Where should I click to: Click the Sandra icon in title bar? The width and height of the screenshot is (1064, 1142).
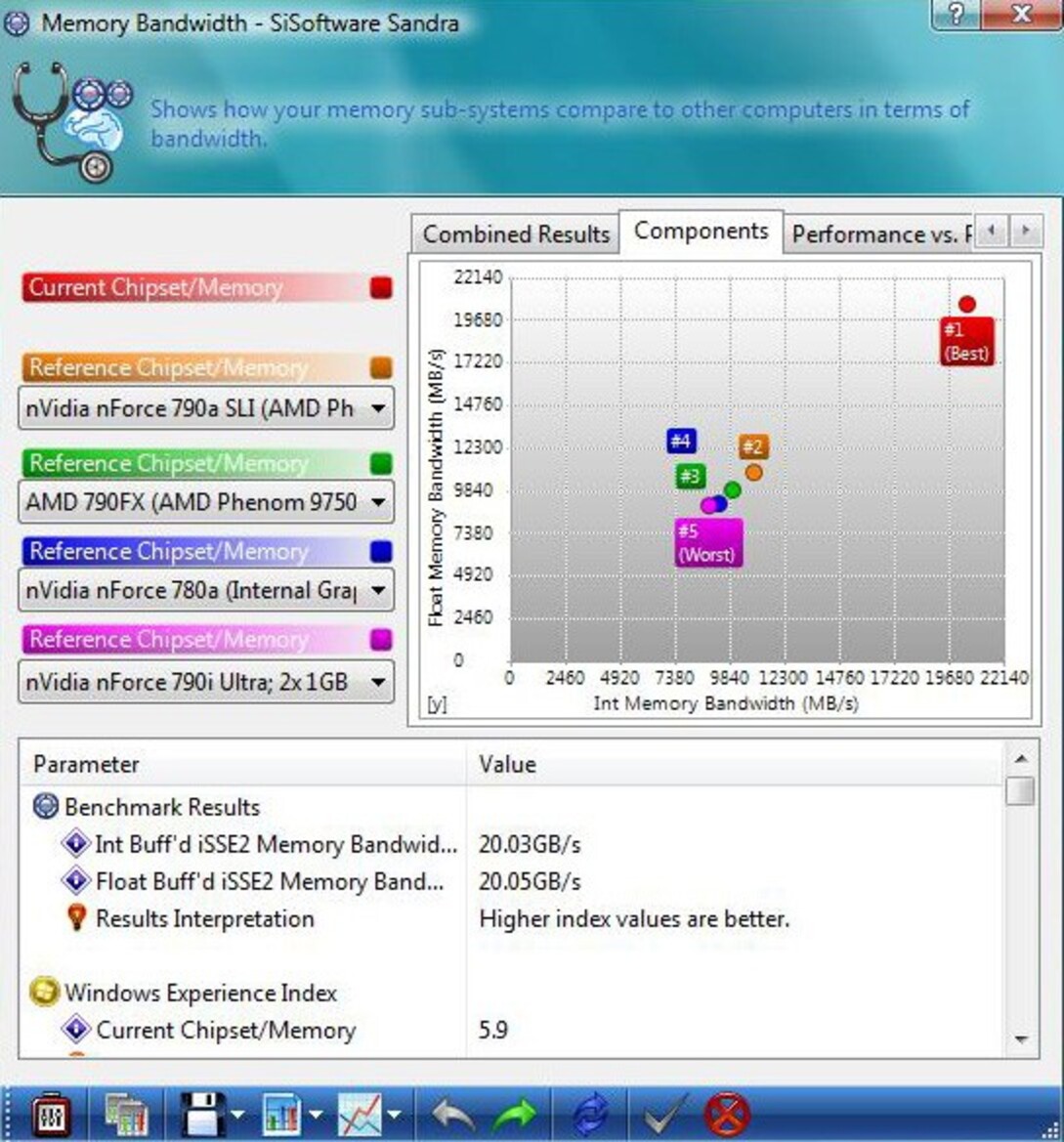16,23
